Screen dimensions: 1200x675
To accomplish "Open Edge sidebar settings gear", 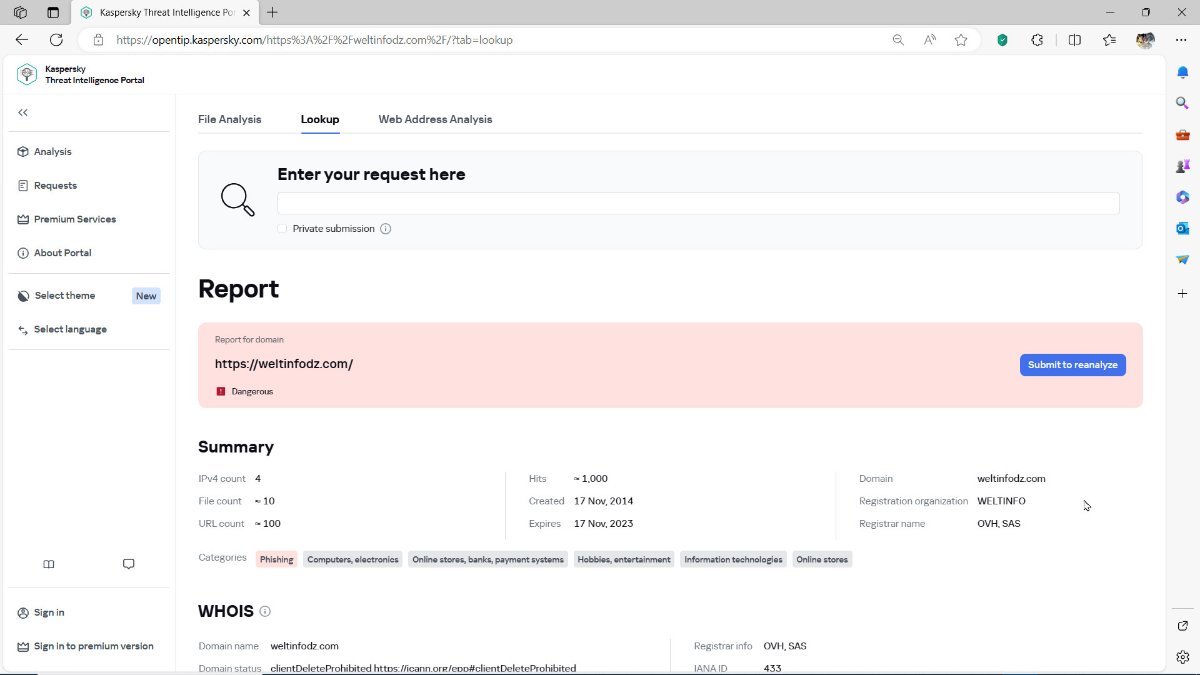I will coord(1182,657).
